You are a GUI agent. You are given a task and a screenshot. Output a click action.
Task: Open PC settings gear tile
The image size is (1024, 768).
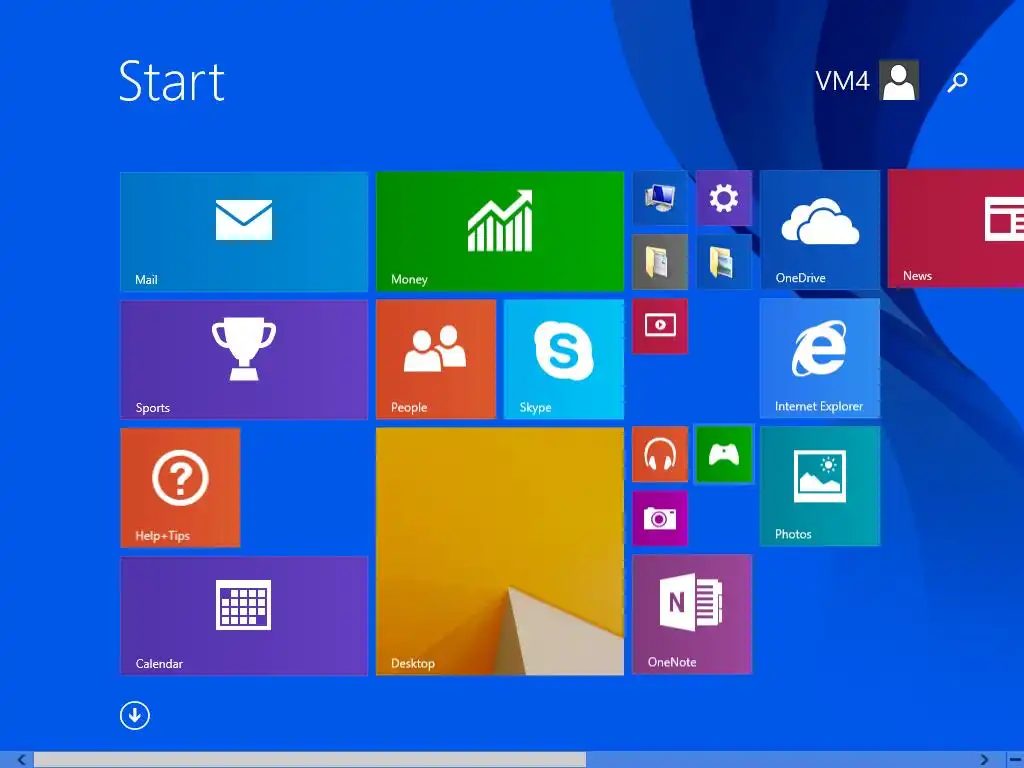click(724, 198)
